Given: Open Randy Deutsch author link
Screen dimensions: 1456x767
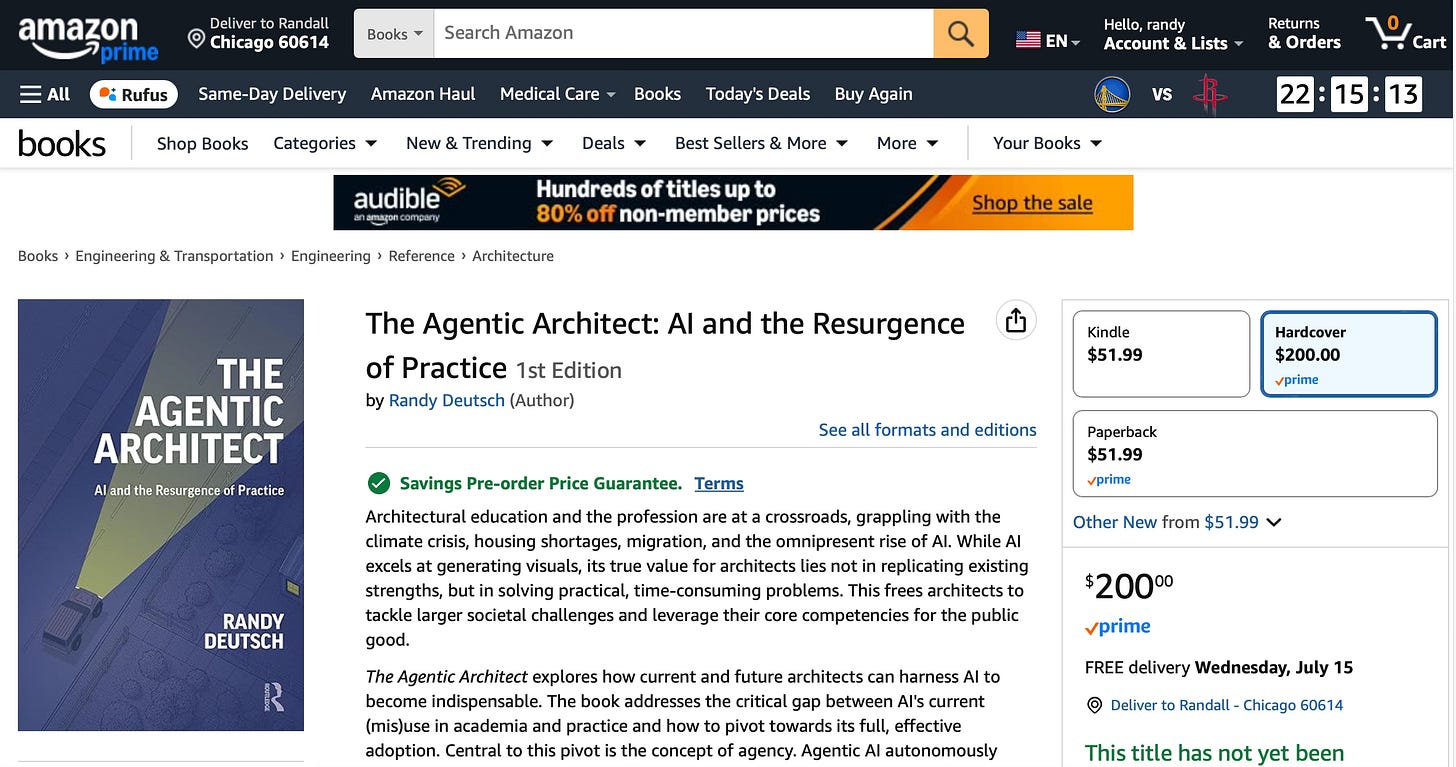Looking at the screenshot, I should pos(447,400).
